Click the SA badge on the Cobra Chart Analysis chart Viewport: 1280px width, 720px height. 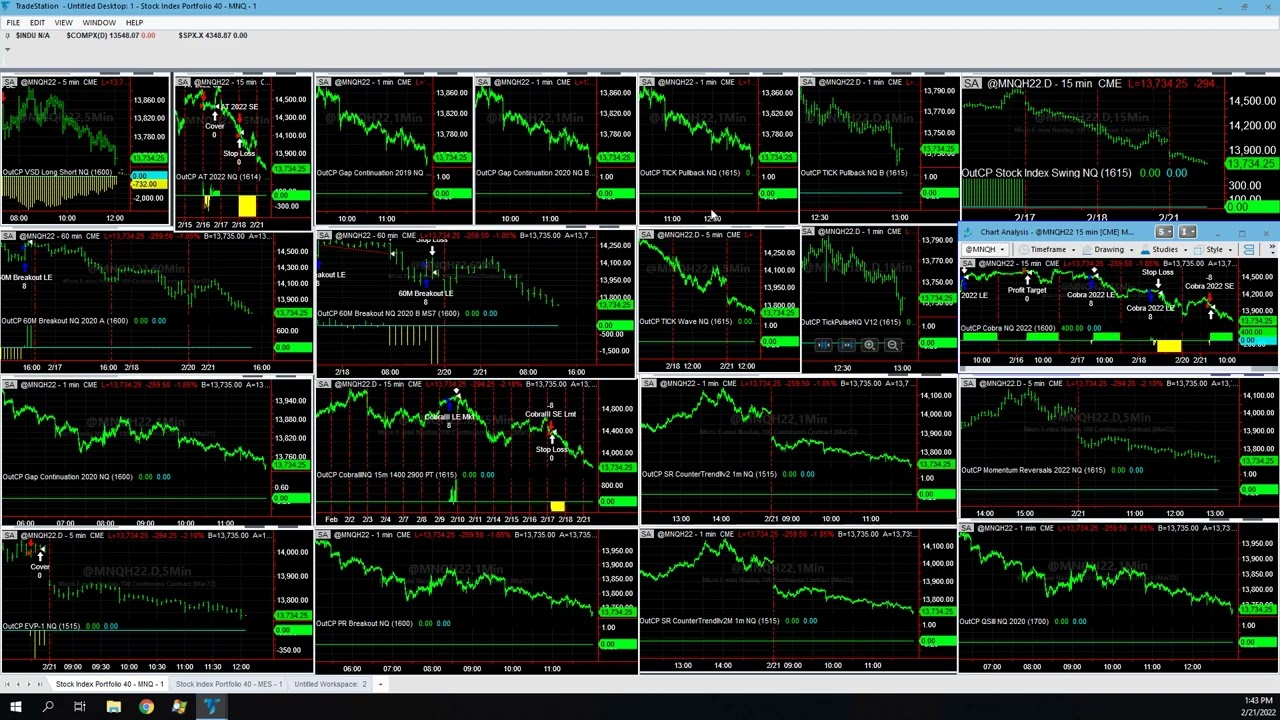pos(967,264)
